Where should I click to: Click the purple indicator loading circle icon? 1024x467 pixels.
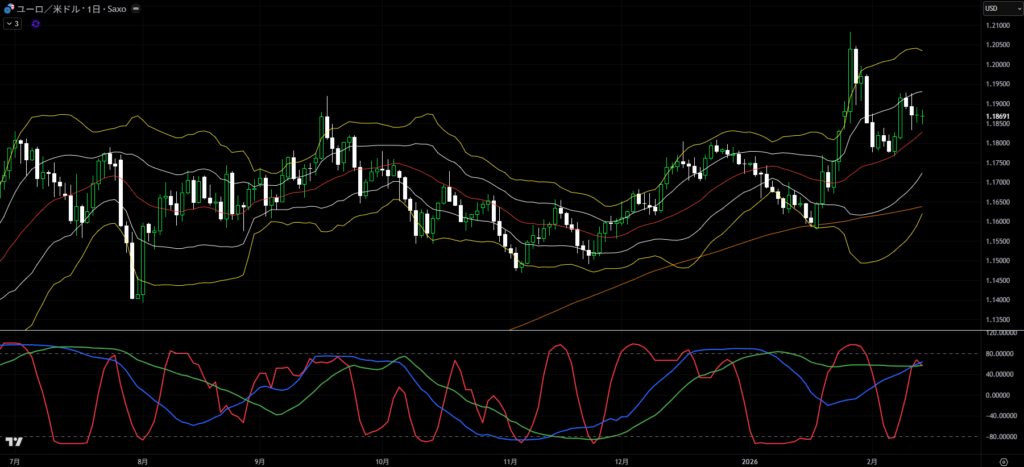coord(36,23)
